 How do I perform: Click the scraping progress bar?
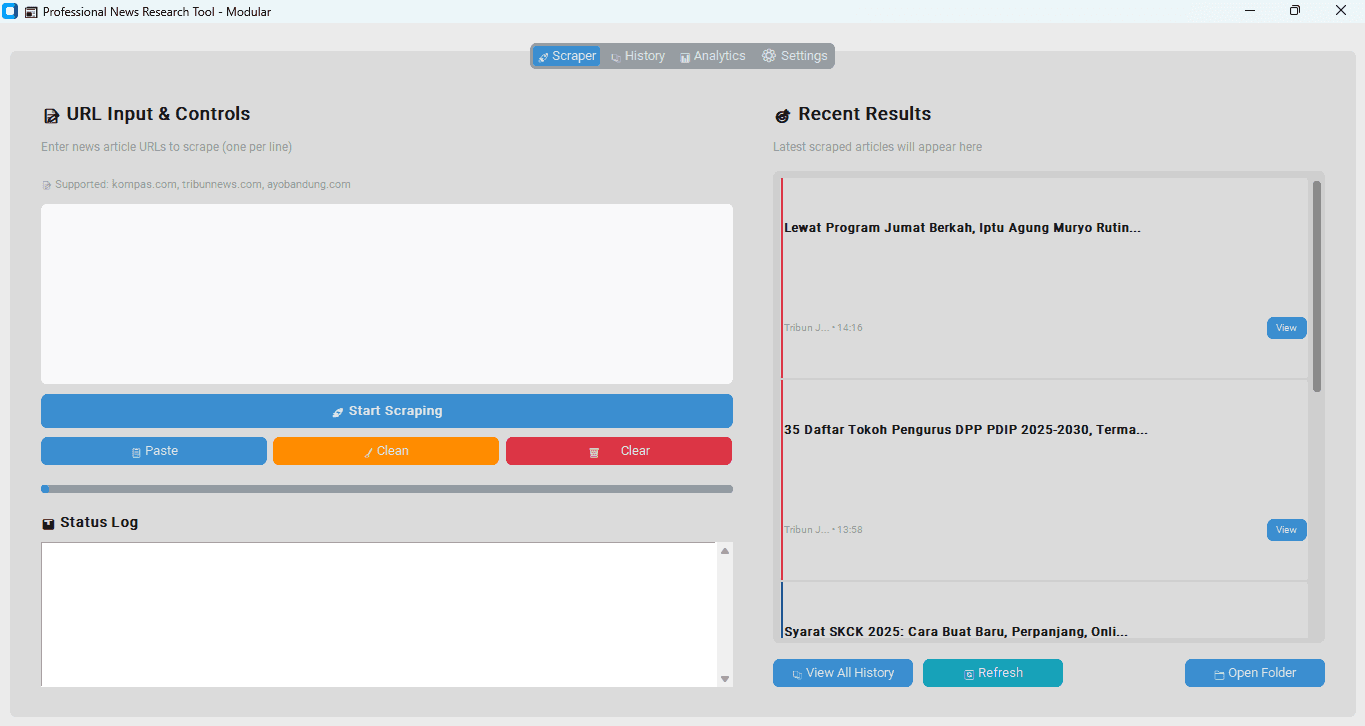pyautogui.click(x=386, y=488)
